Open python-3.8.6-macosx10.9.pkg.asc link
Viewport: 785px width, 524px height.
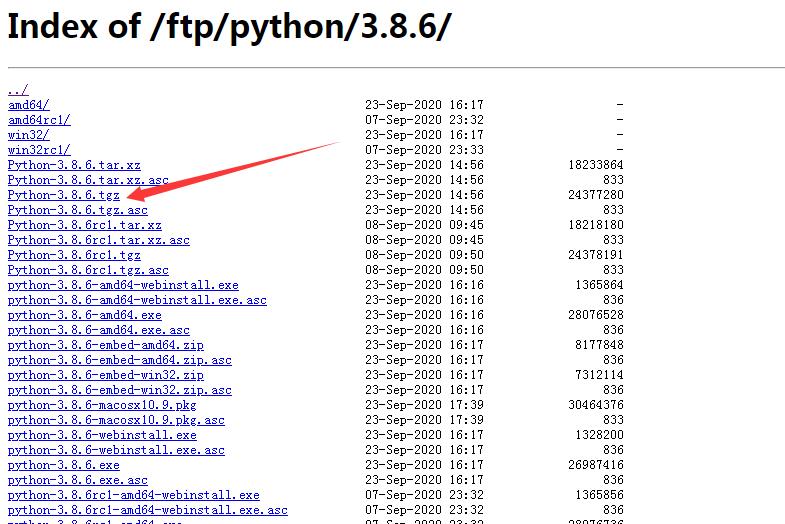point(116,420)
